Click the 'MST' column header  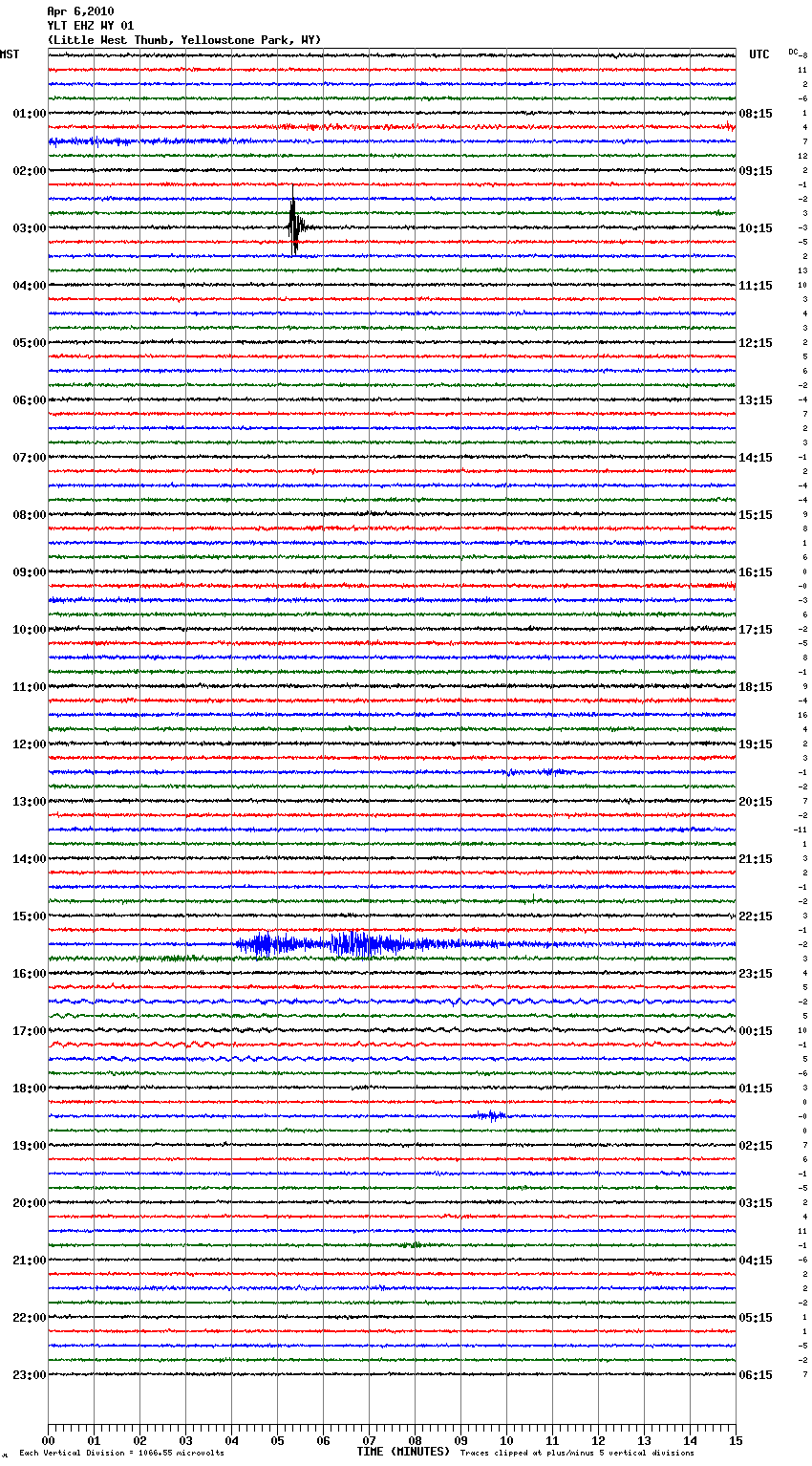click(10, 54)
